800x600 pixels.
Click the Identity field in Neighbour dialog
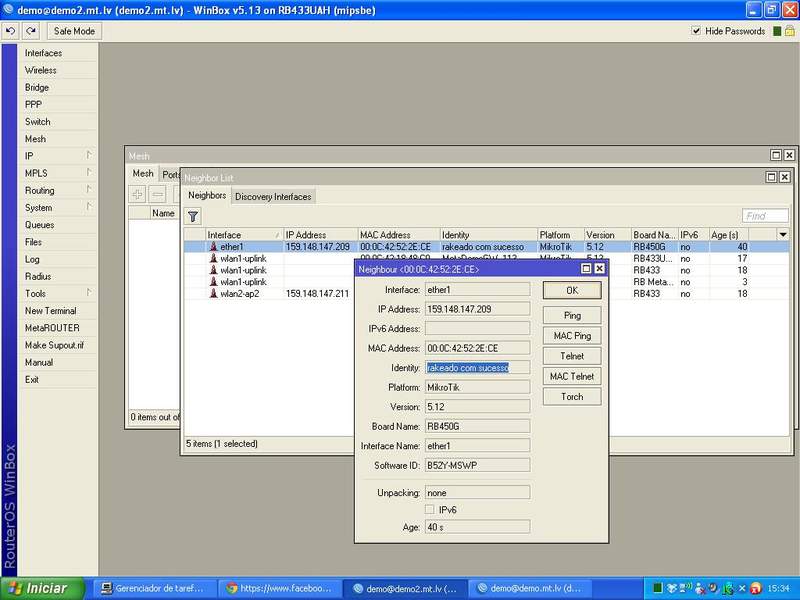tap(477, 368)
